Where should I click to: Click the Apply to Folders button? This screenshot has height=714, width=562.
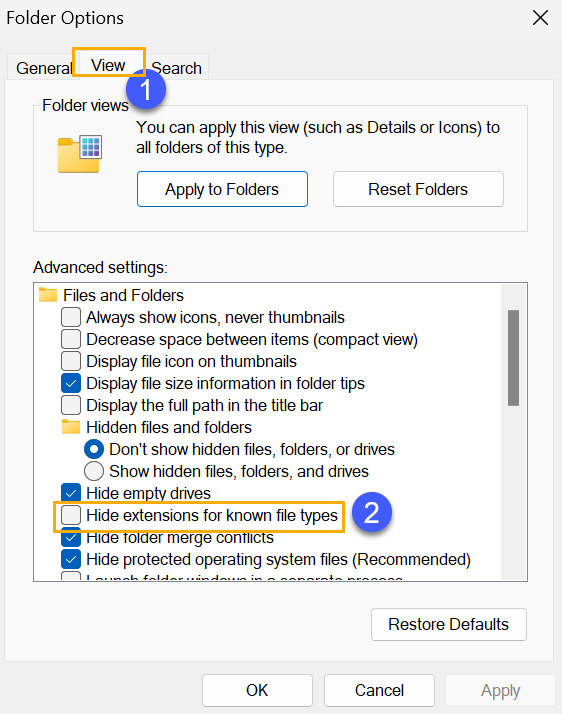(x=222, y=189)
